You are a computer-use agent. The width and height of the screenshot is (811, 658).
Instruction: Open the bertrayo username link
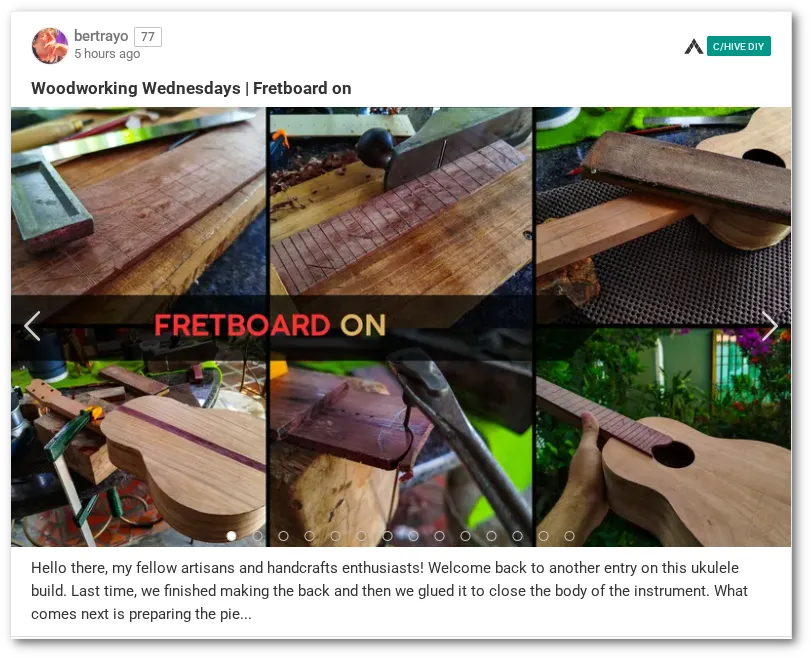point(101,36)
